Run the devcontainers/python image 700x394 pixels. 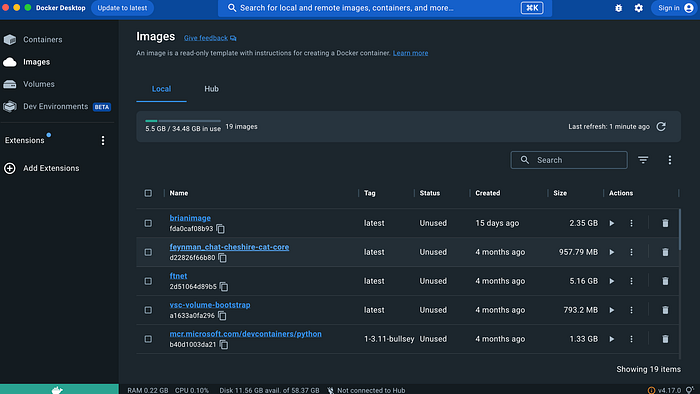pos(612,339)
